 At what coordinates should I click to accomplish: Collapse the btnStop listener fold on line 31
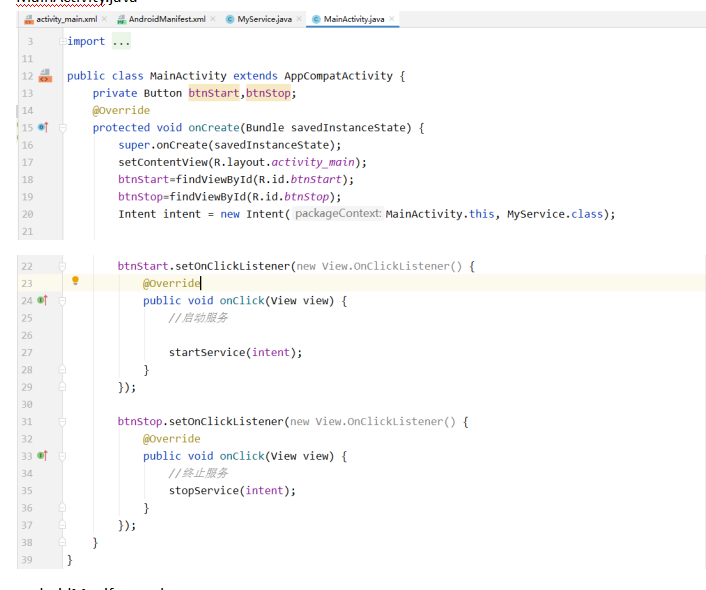coord(63,422)
